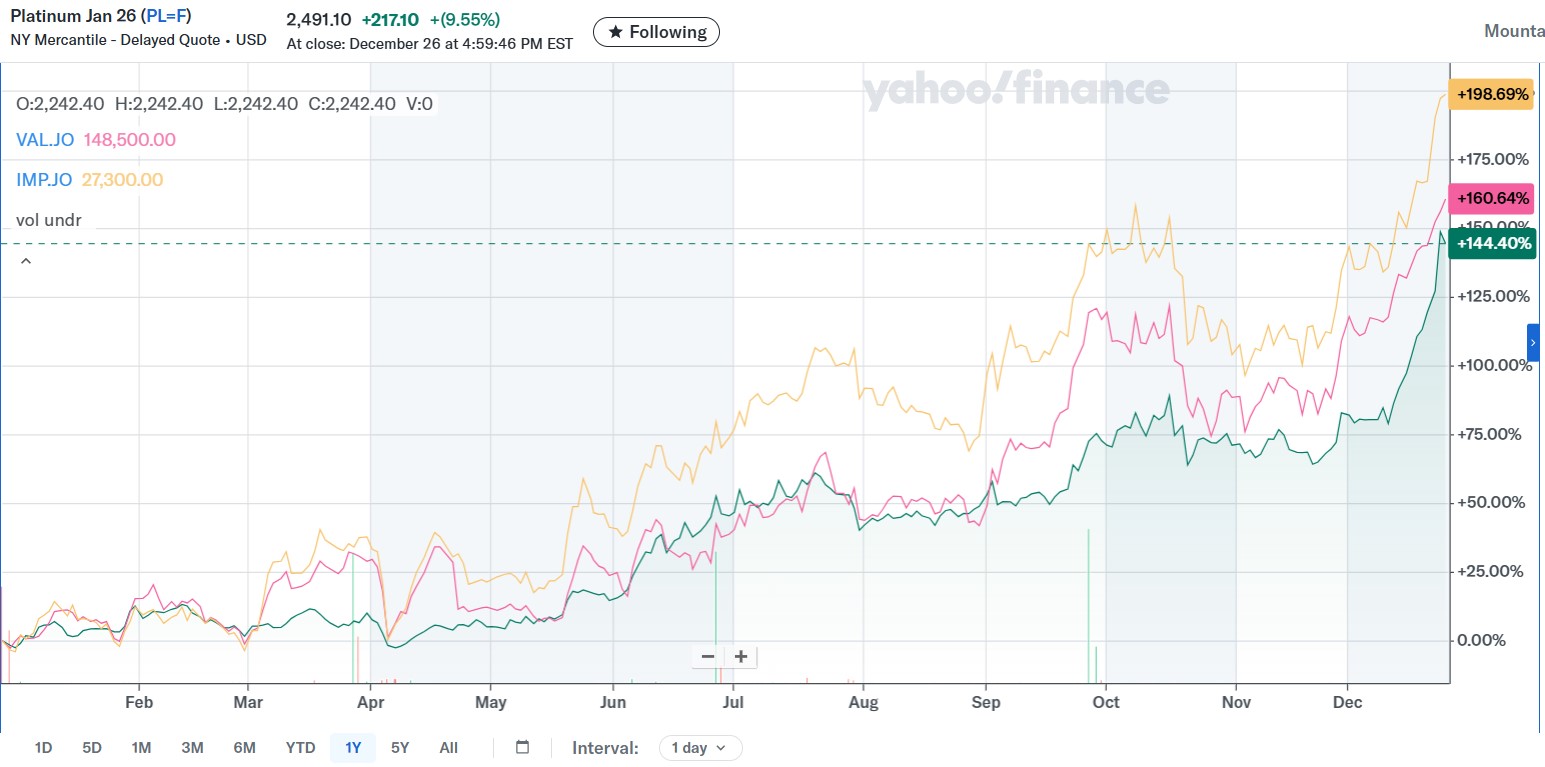Collapse the chart legend with caret
The image size is (1545, 767).
pos(26,261)
